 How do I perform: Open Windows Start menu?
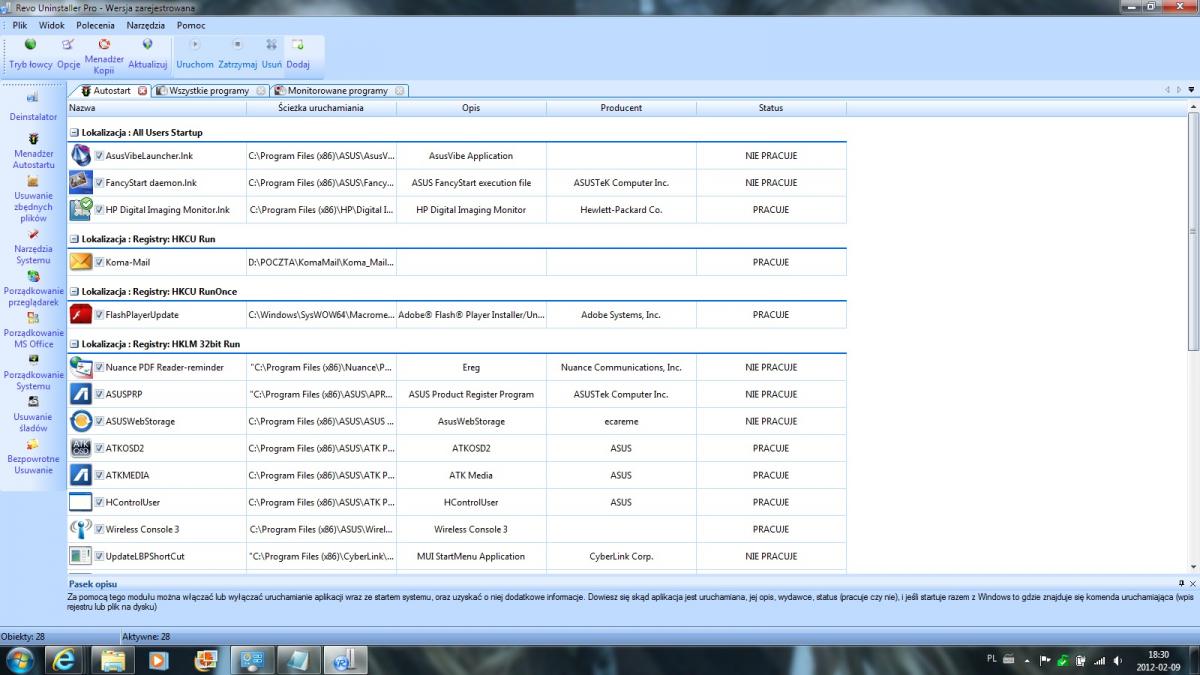pos(20,659)
